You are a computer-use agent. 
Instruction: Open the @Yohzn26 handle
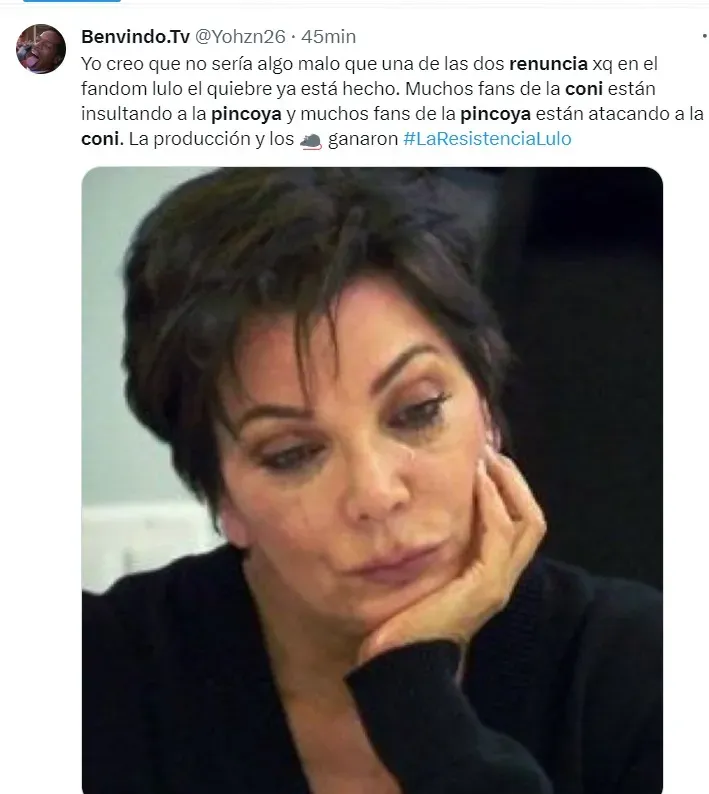pos(240,36)
